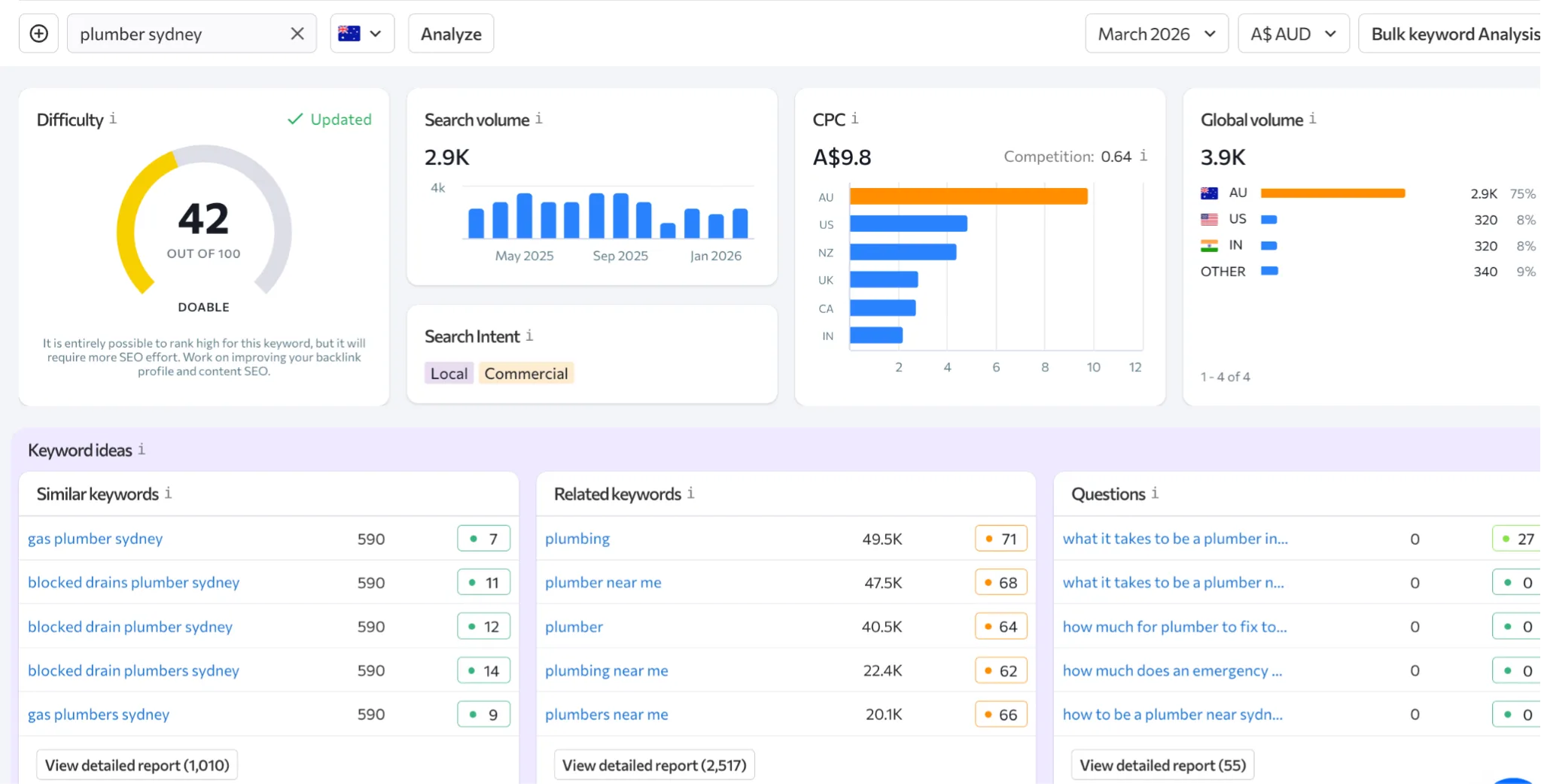Open gas plumber sydney keyword
The height and width of the screenshot is (784, 1541).
pyautogui.click(x=96, y=539)
